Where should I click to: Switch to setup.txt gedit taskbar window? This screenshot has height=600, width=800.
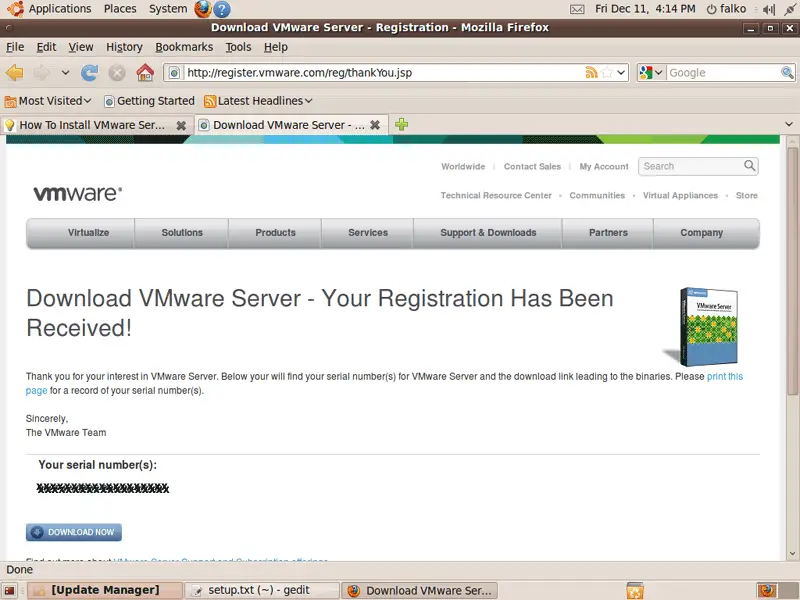261,590
